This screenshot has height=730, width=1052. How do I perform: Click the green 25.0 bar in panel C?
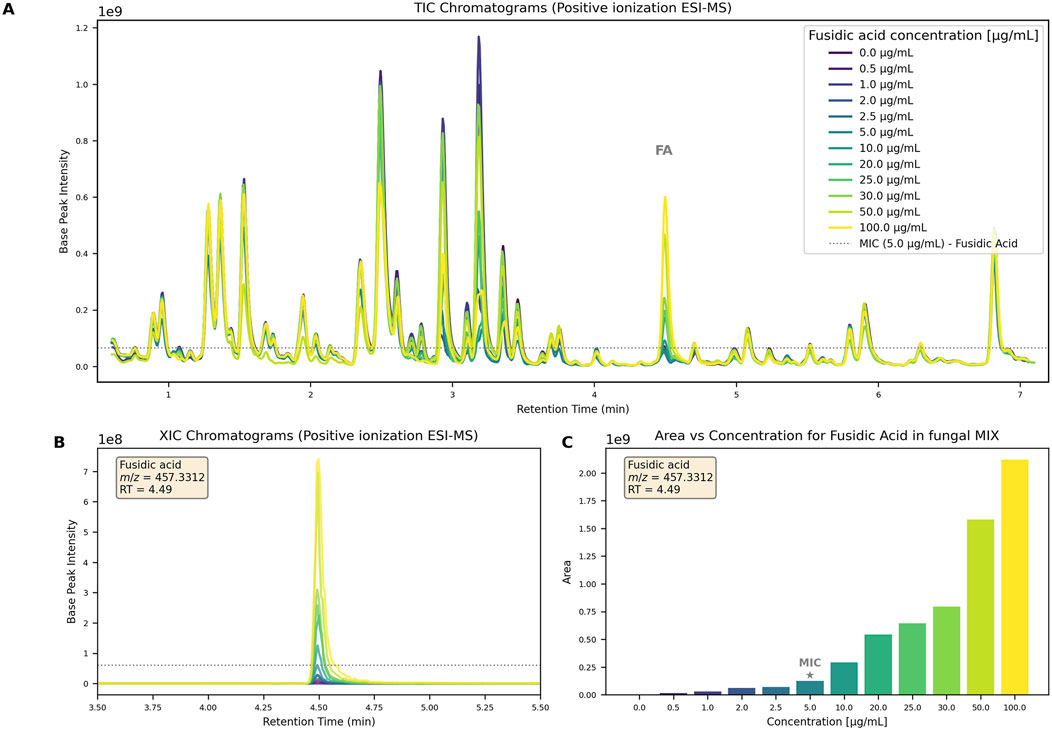click(x=912, y=659)
